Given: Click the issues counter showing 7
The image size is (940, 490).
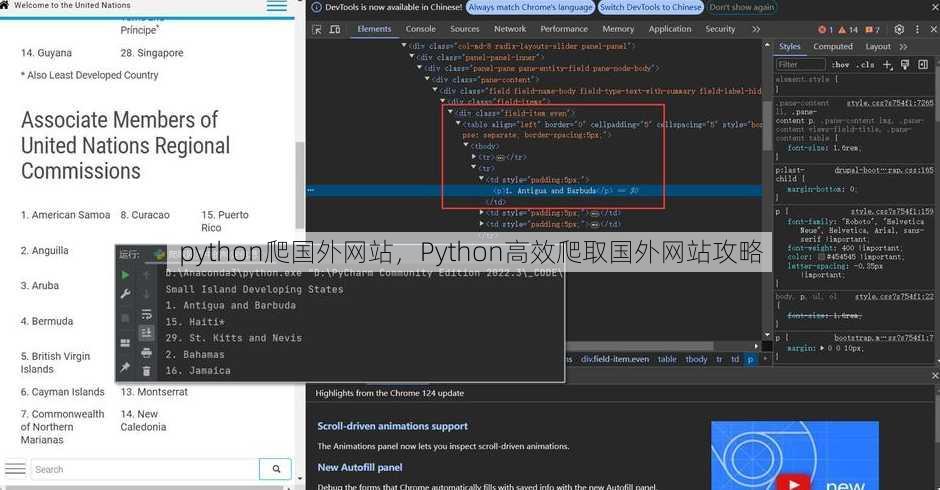Looking at the screenshot, I should pyautogui.click(x=872, y=29).
